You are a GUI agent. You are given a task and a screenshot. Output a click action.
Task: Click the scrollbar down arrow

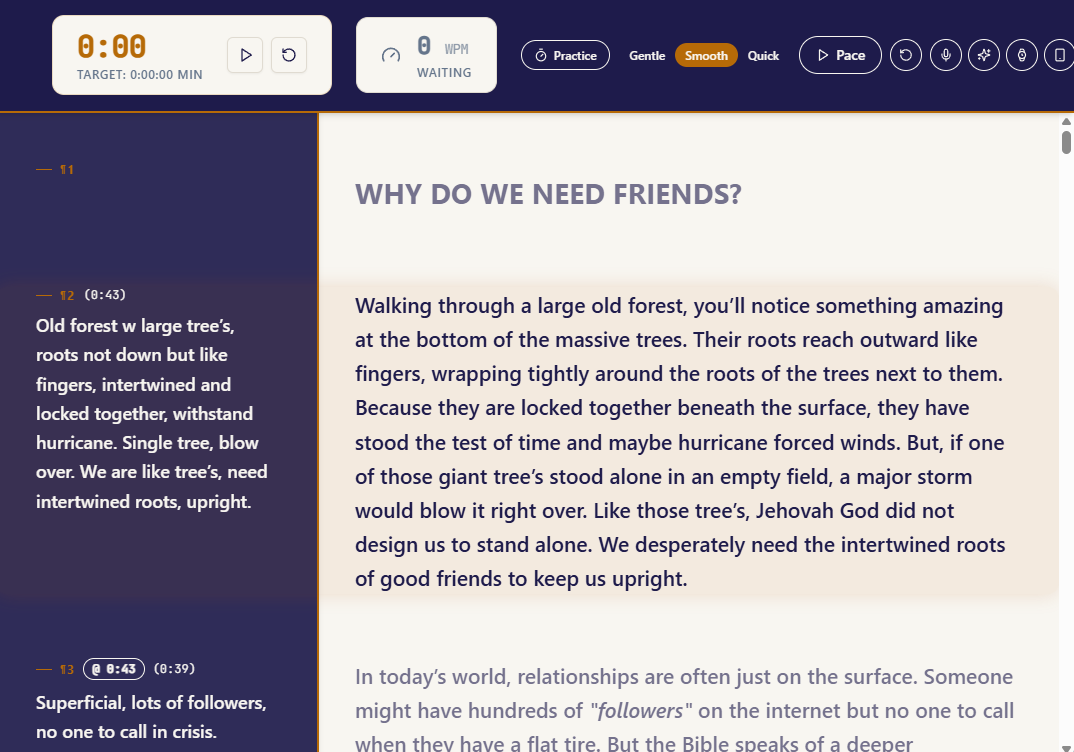point(1066,747)
